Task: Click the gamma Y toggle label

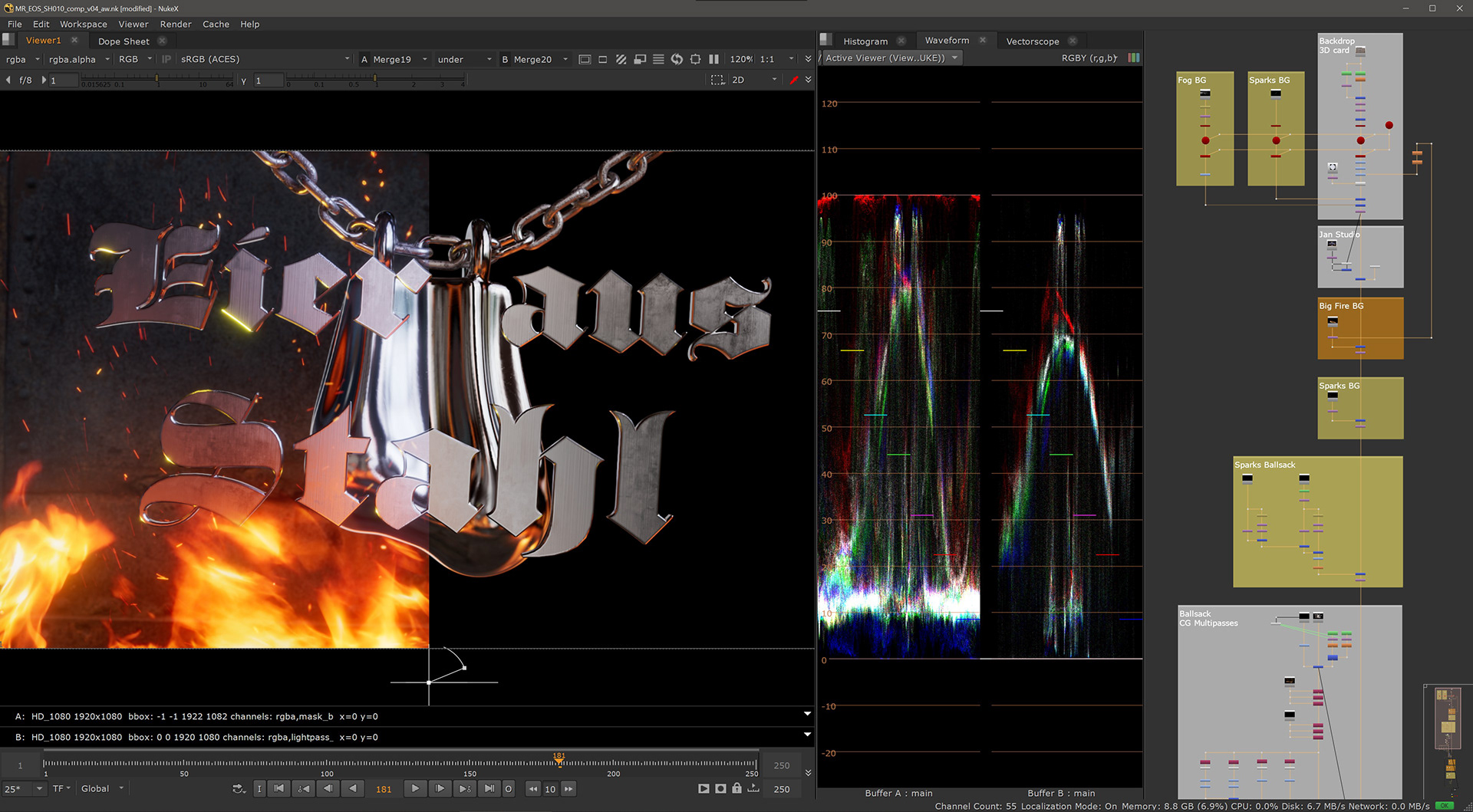Action: click(244, 81)
